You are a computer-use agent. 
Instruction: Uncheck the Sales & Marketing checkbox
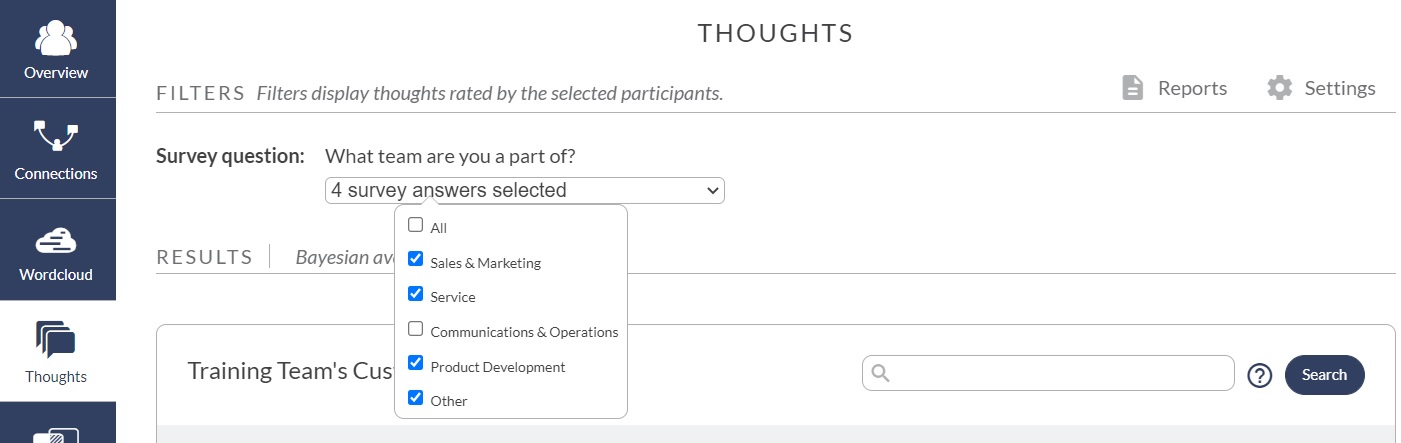click(416, 260)
